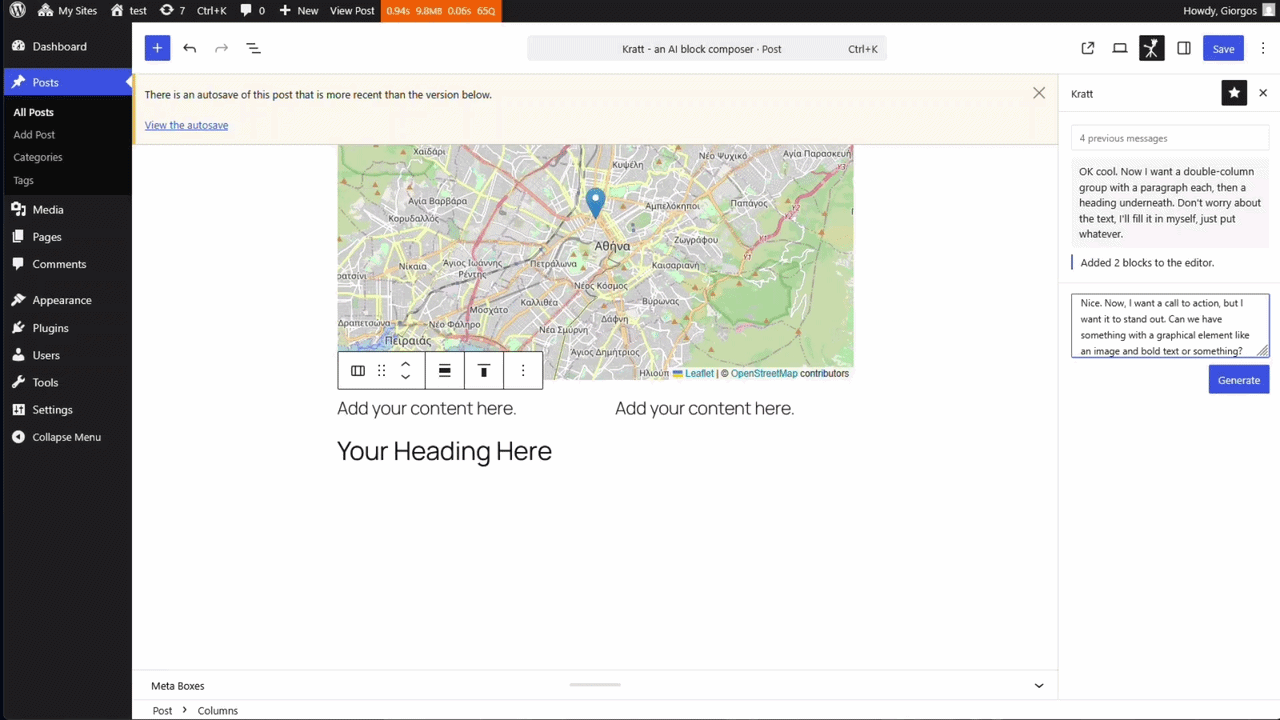Click the Ctrl+K command palette item in admin bar
1280x720 pixels.
212,10
